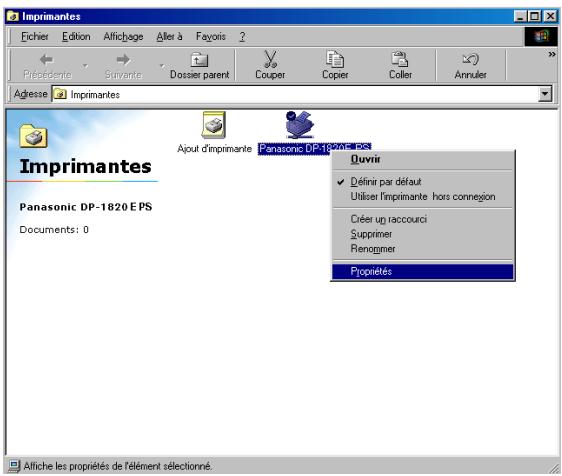
Task: Choose Propriétés in the context menu
Action: (423, 272)
